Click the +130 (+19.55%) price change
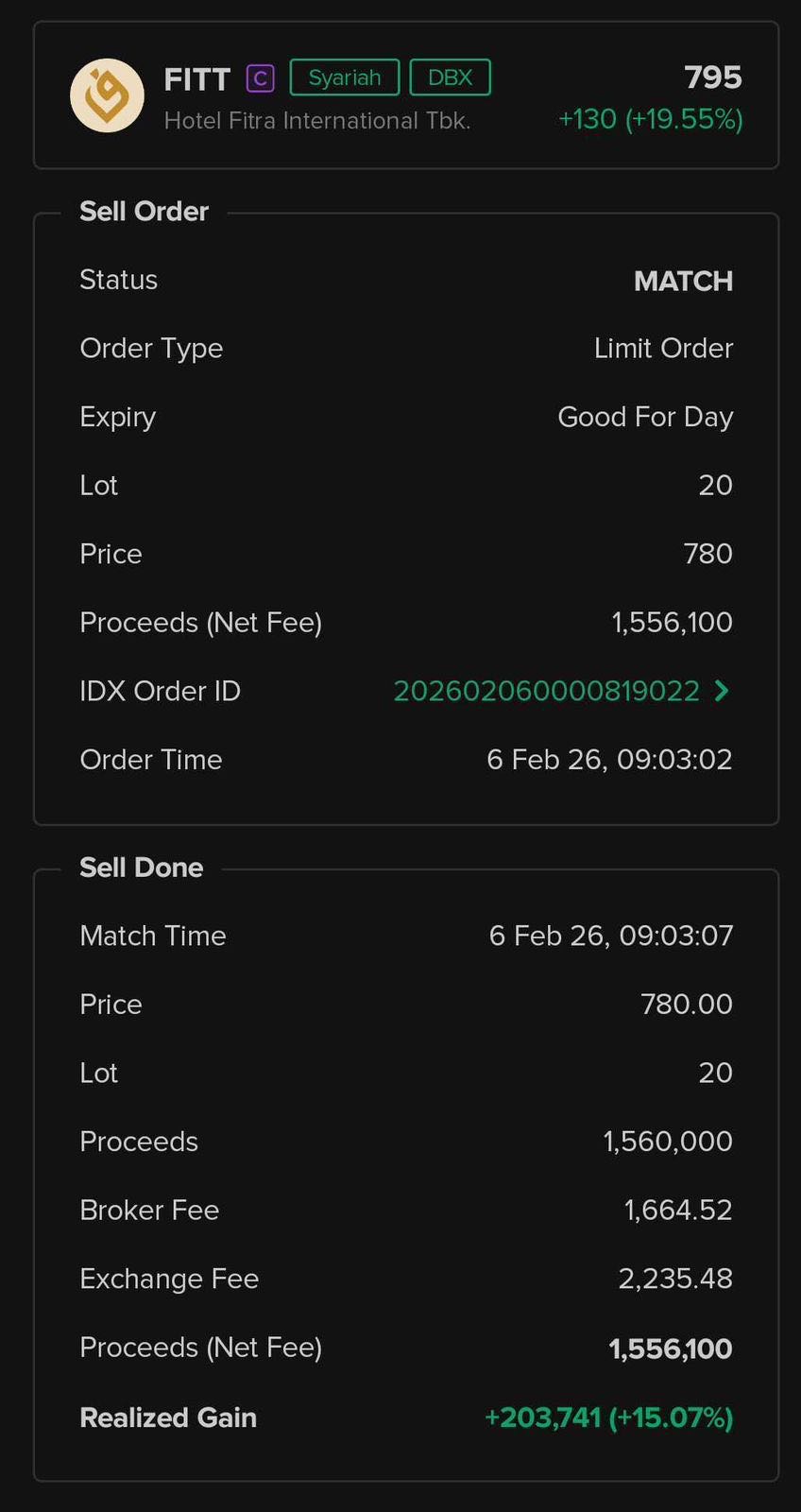Screen dimensions: 801x1512 (x=650, y=119)
